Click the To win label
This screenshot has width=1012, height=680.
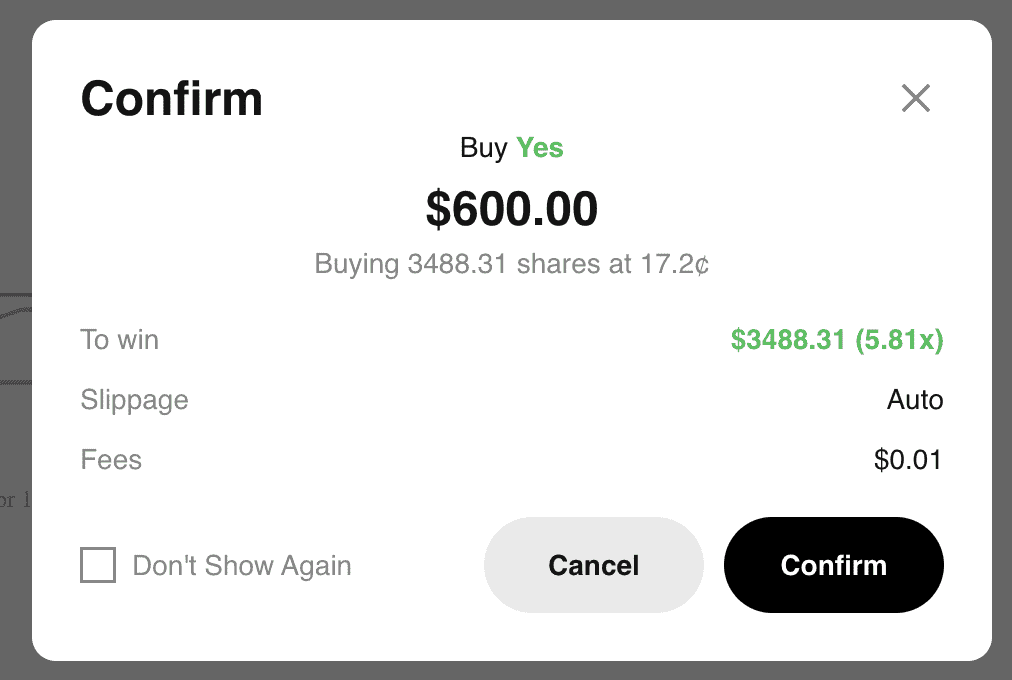pos(119,340)
